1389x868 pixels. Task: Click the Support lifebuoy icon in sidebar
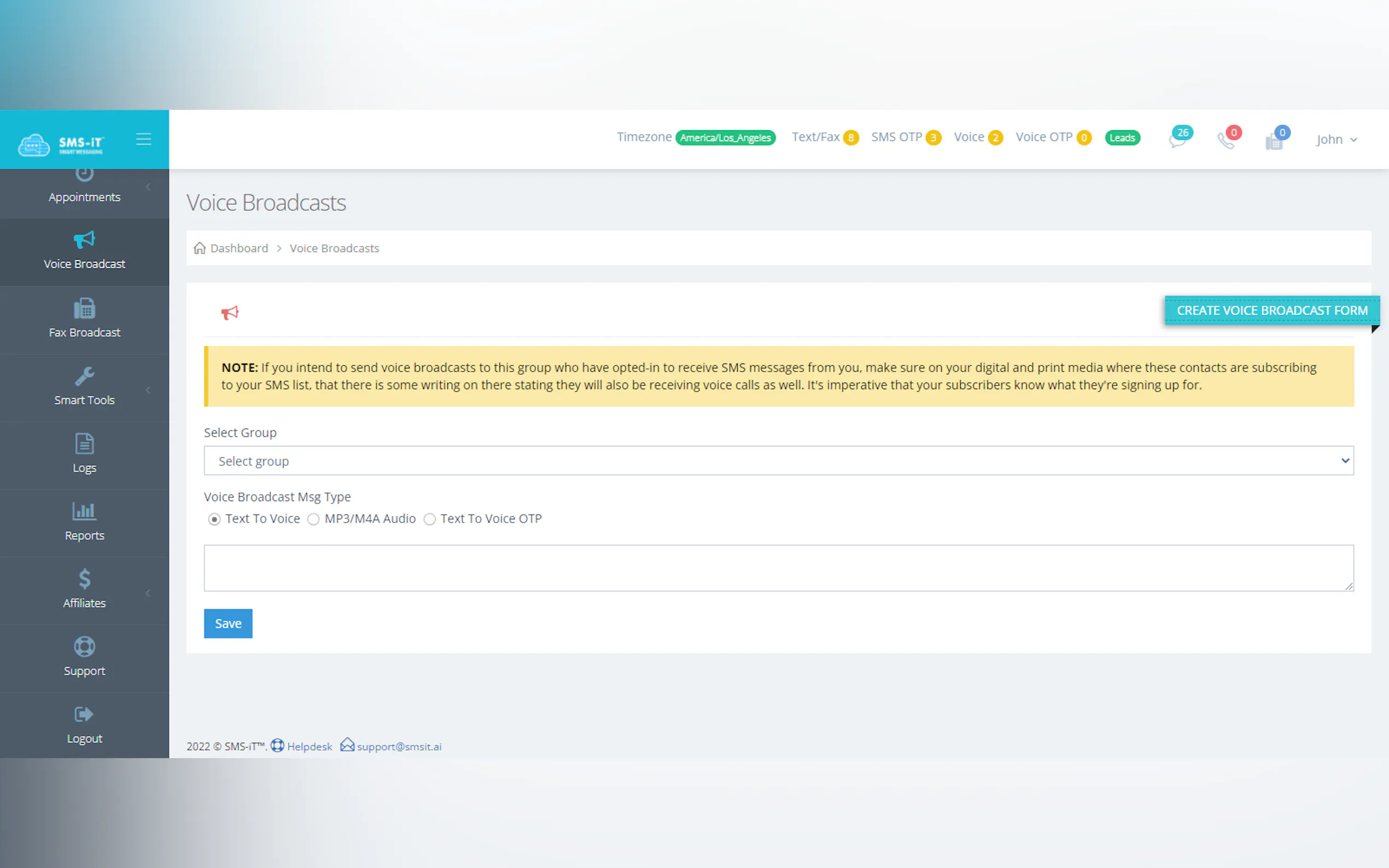point(84,647)
